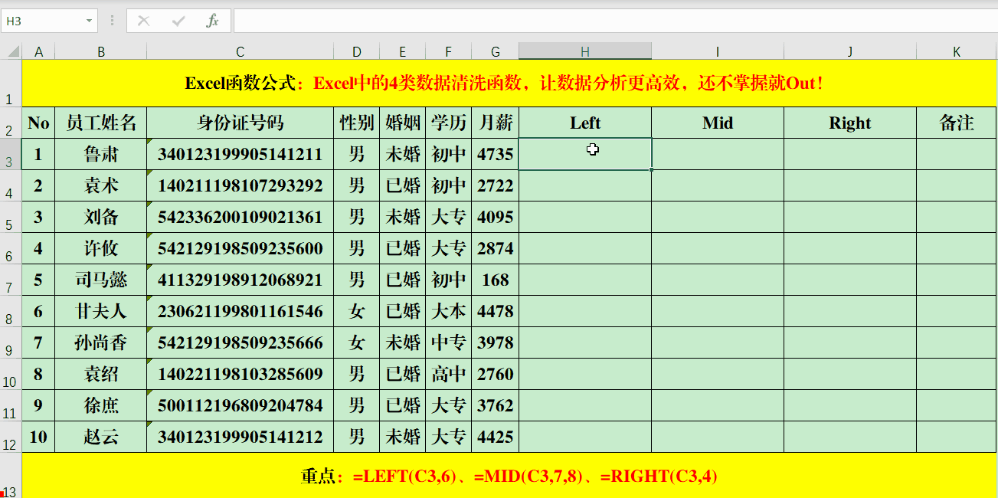Image resolution: width=998 pixels, height=498 pixels.
Task: Click the Enter checkmark icon in formula bar
Action: pyautogui.click(x=178, y=21)
